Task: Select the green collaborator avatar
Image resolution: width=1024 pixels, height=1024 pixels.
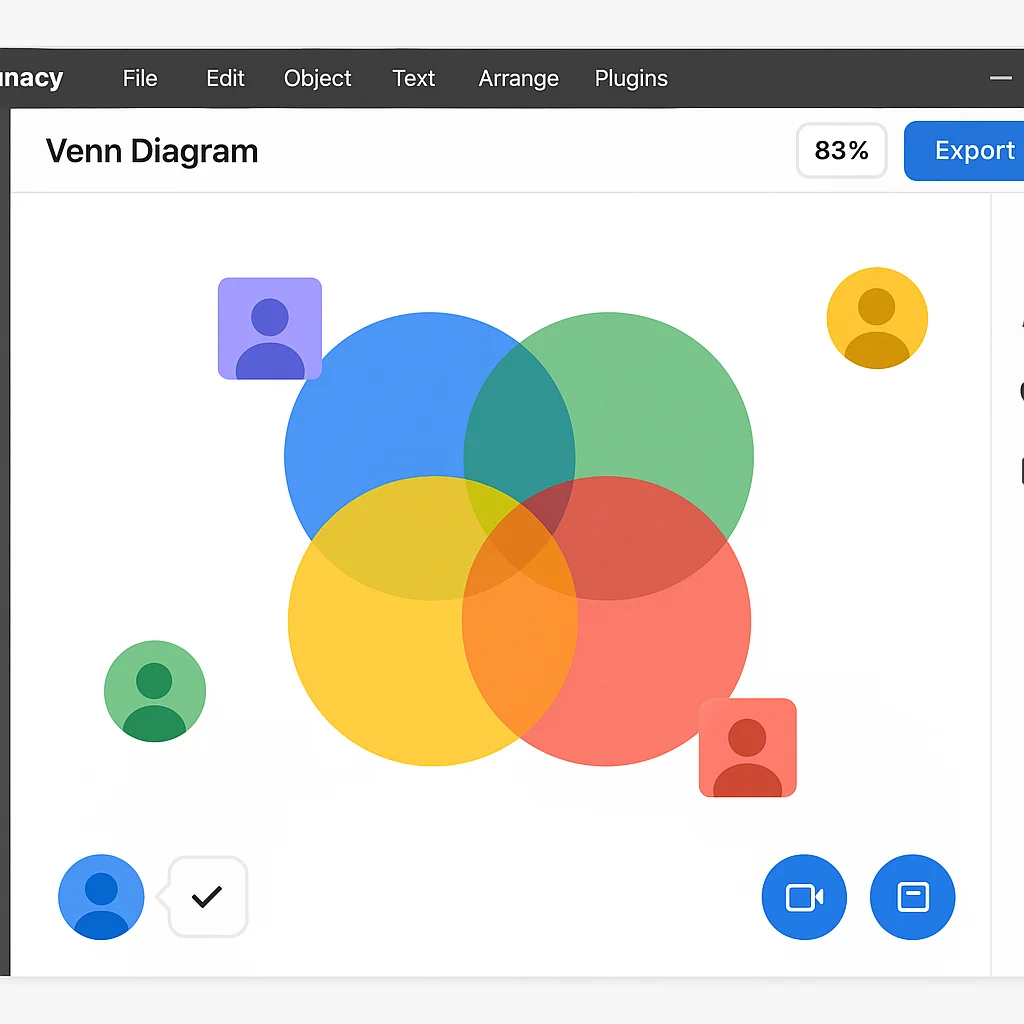Action: pyautogui.click(x=155, y=690)
